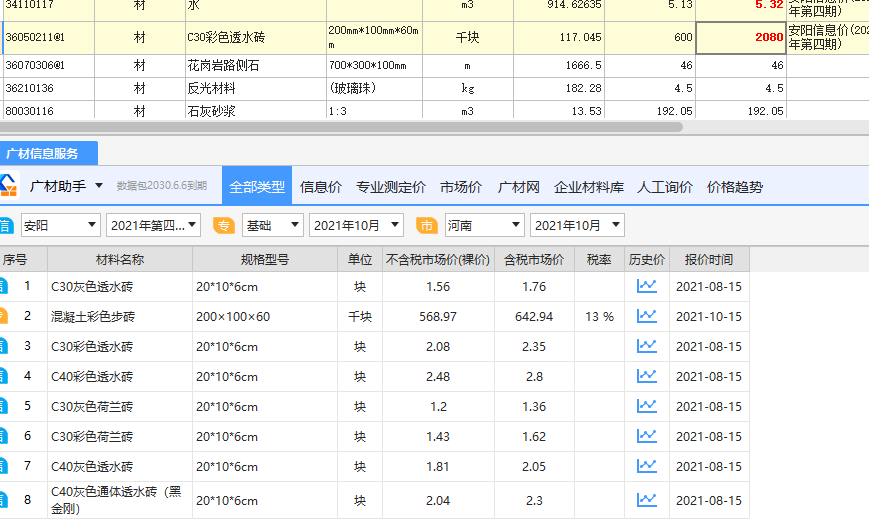Select the 混凝土彩色步砖 row name

coord(93,316)
